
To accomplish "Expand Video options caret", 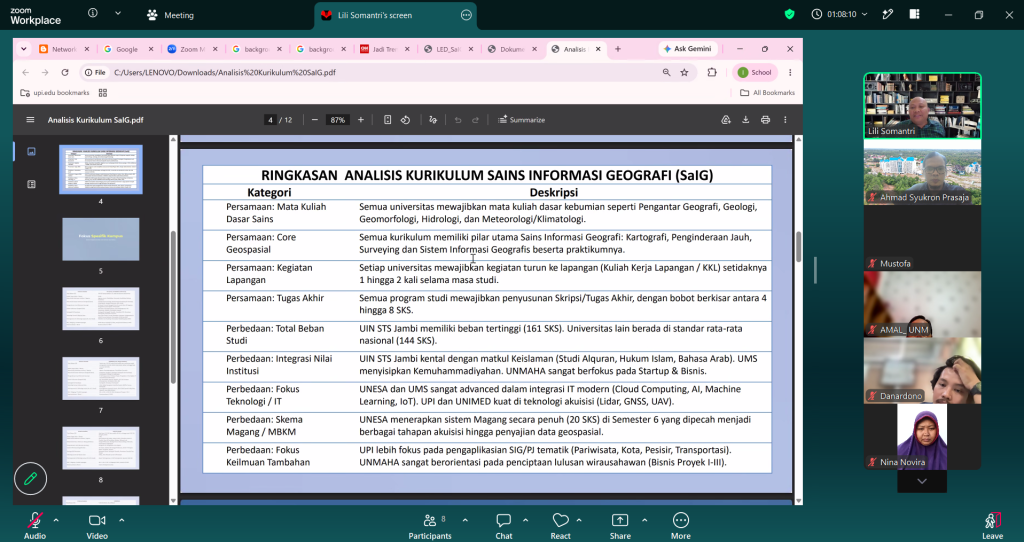I will pyautogui.click(x=121, y=520).
